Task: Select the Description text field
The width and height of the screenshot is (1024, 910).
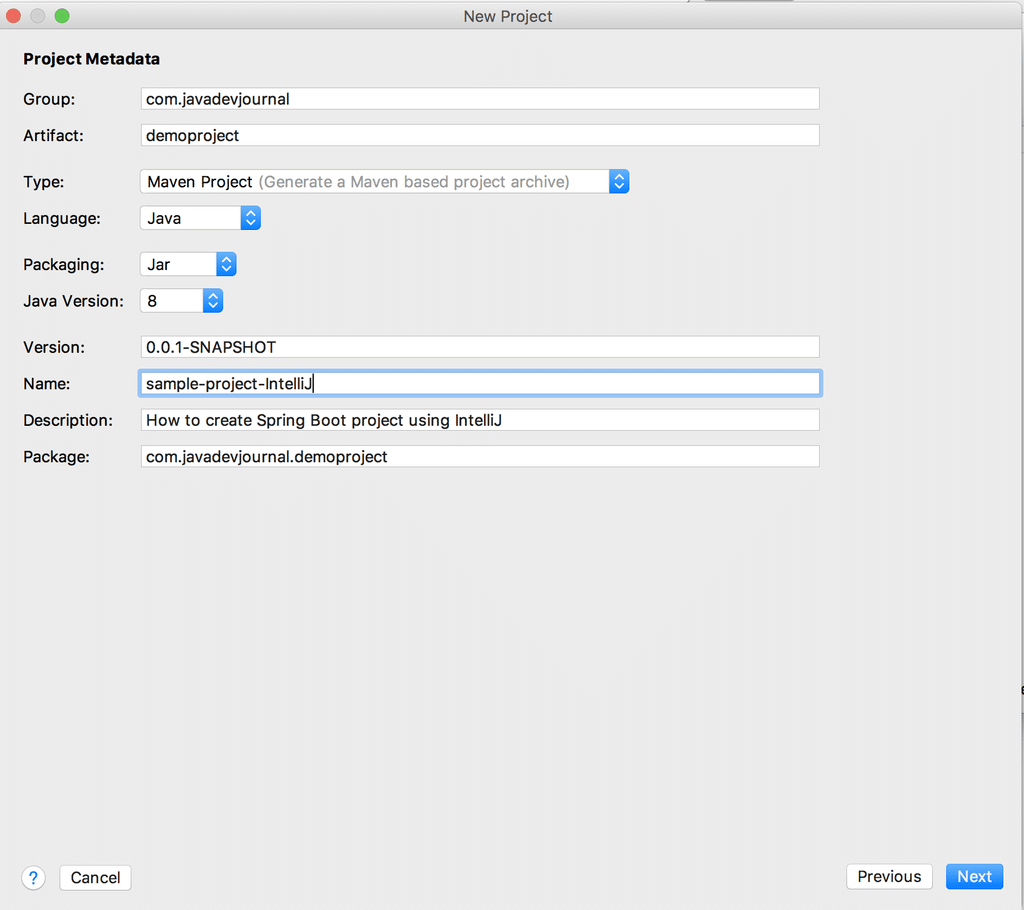Action: pos(480,420)
